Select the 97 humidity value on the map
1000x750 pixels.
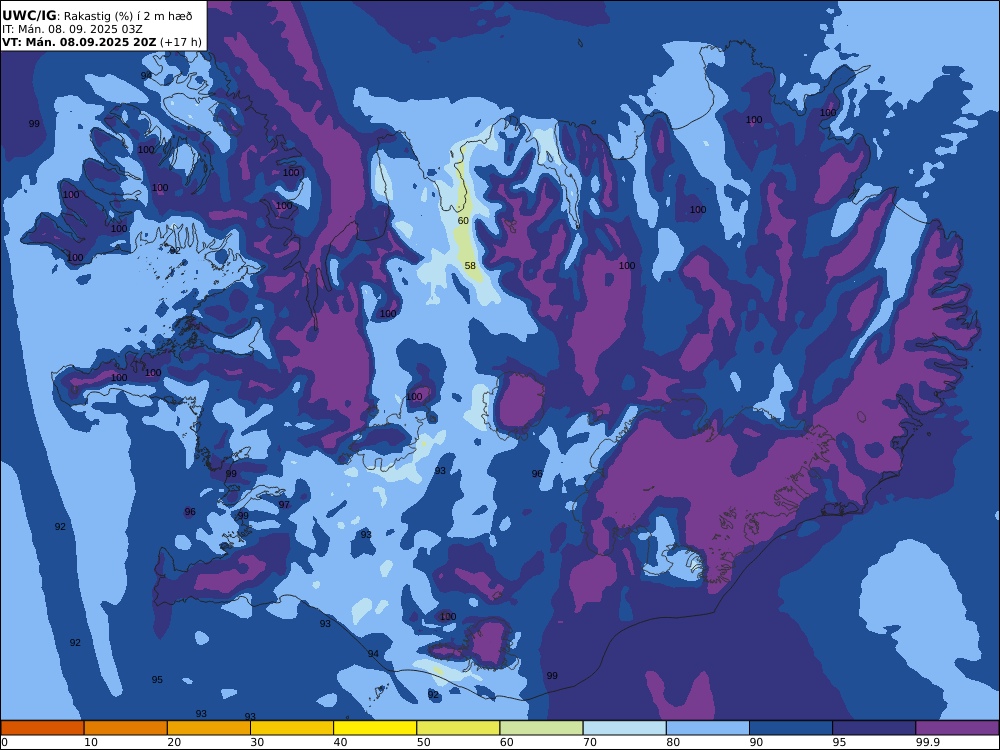tap(284, 504)
